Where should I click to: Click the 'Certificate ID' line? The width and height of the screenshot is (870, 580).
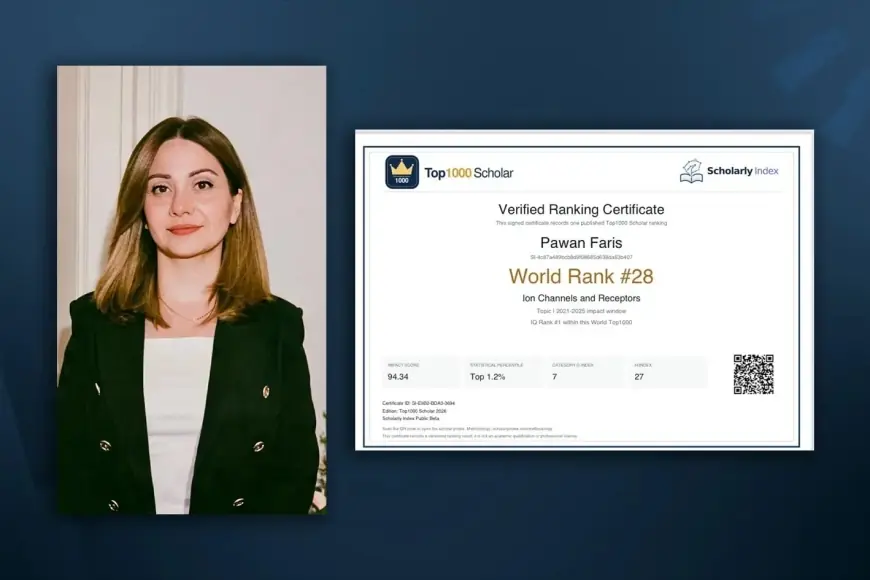[418, 403]
